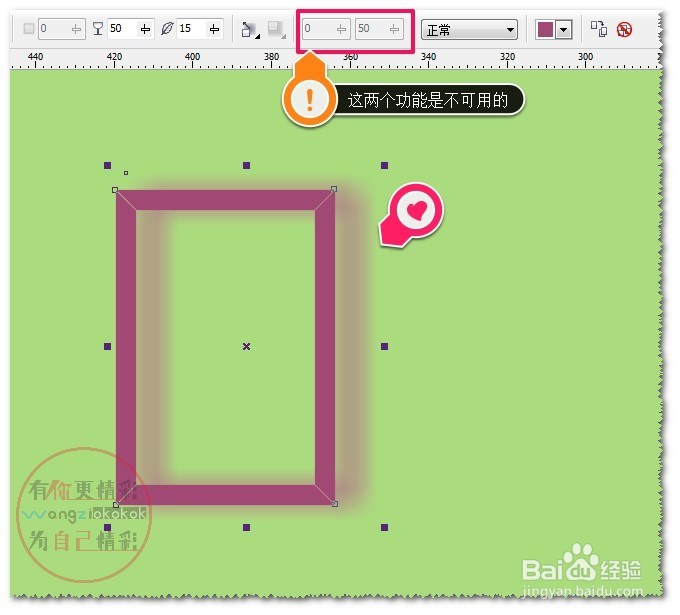Click the top-left selection handle

pyautogui.click(x=108, y=165)
